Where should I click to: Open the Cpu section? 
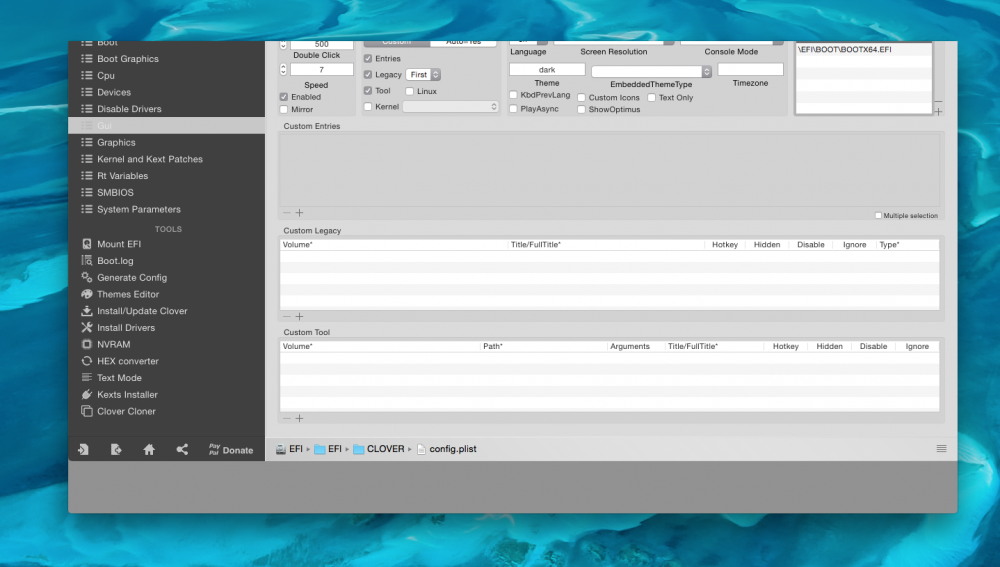coord(106,75)
